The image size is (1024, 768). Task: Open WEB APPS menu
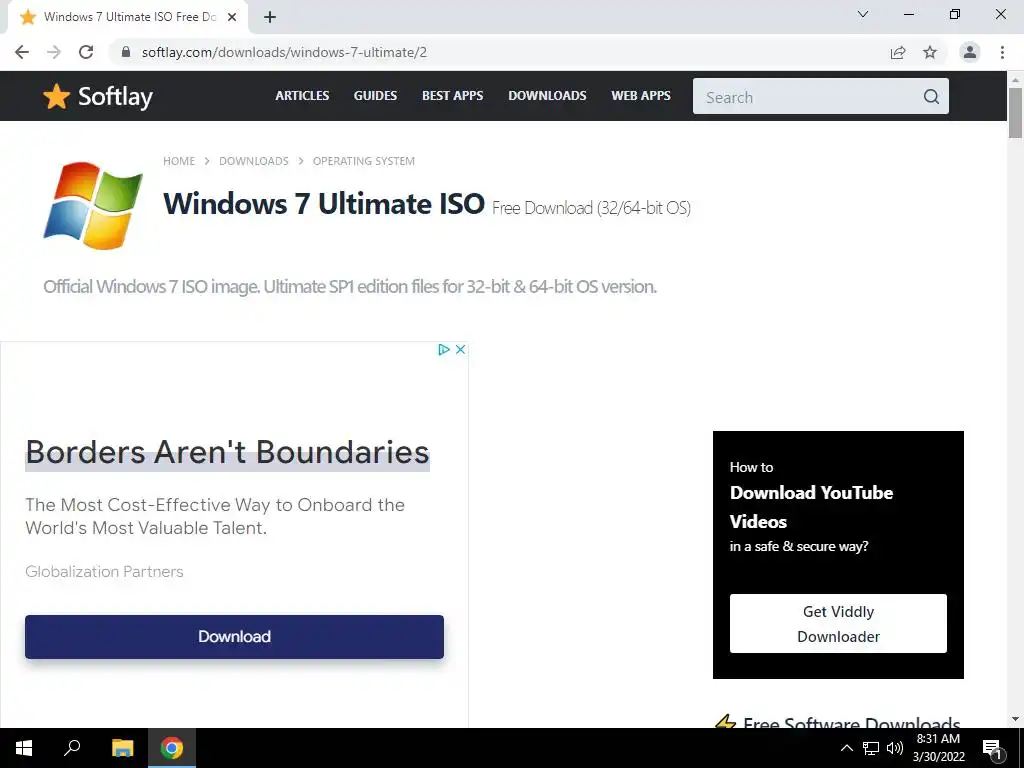(x=641, y=95)
